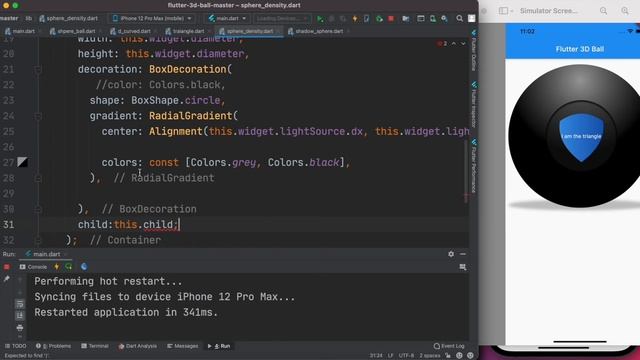The width and height of the screenshot is (640, 360).
Task: Click fold end marker on line 30
Action: coord(38,209)
